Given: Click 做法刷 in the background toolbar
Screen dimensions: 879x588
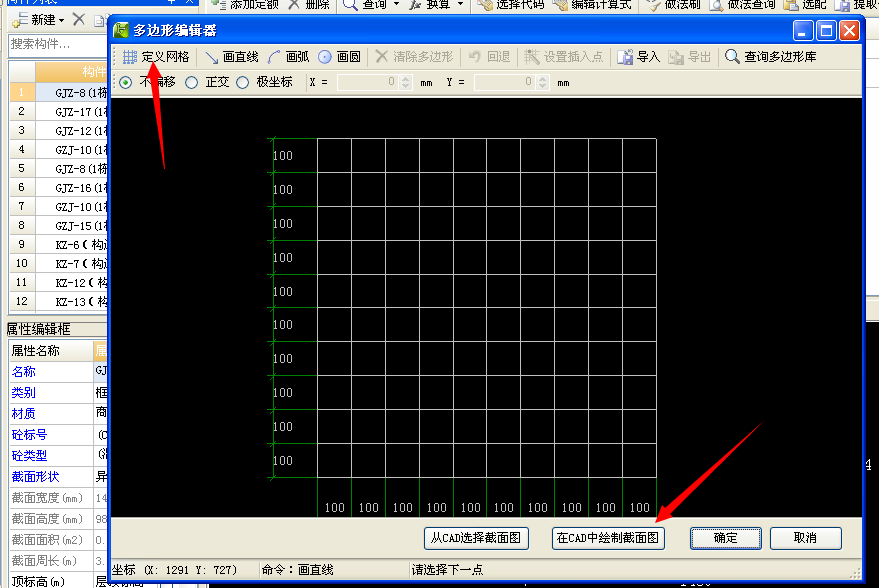Looking at the screenshot, I should [x=673, y=4].
